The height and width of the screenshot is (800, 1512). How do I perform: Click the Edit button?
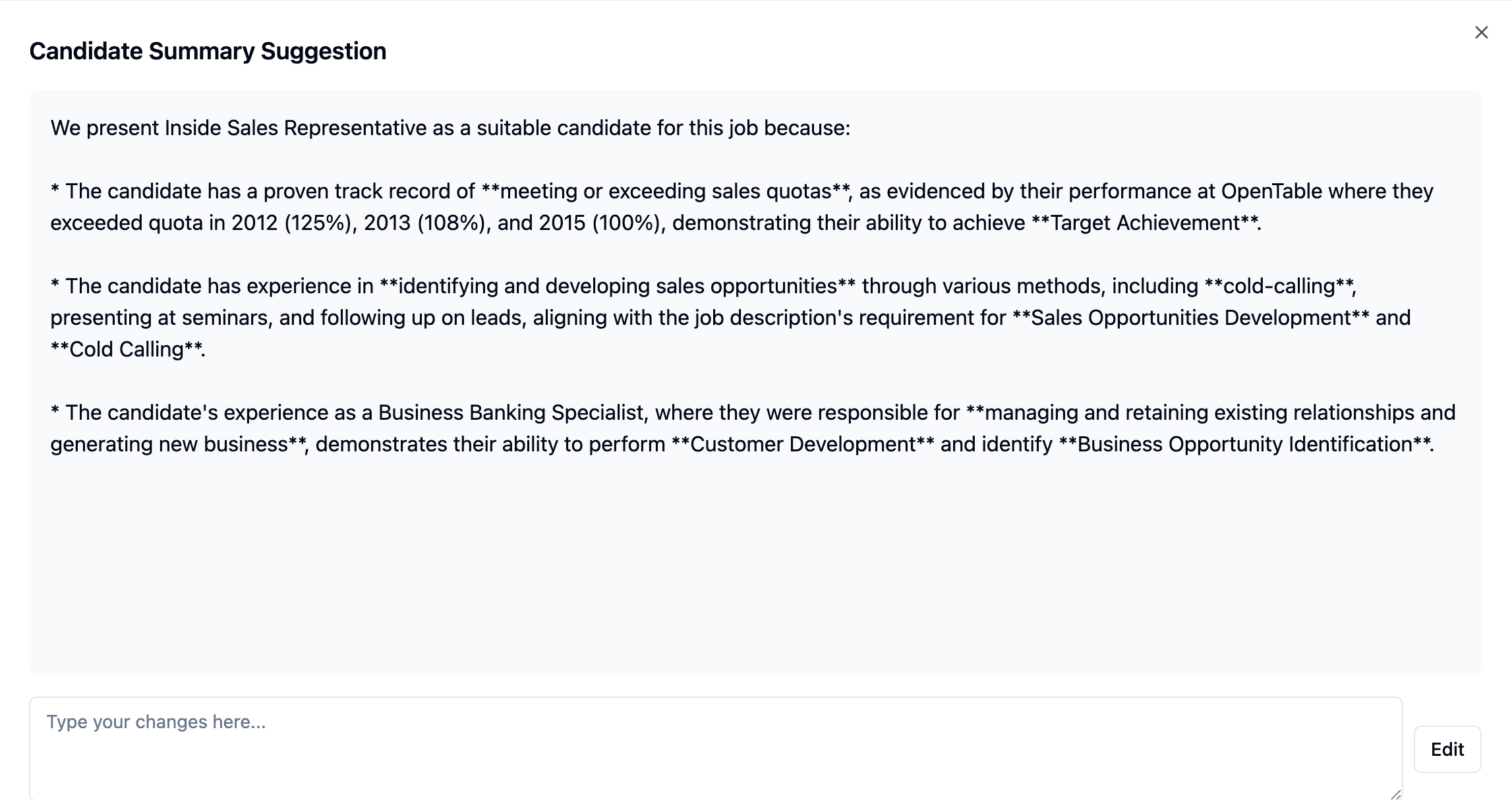(x=1447, y=749)
